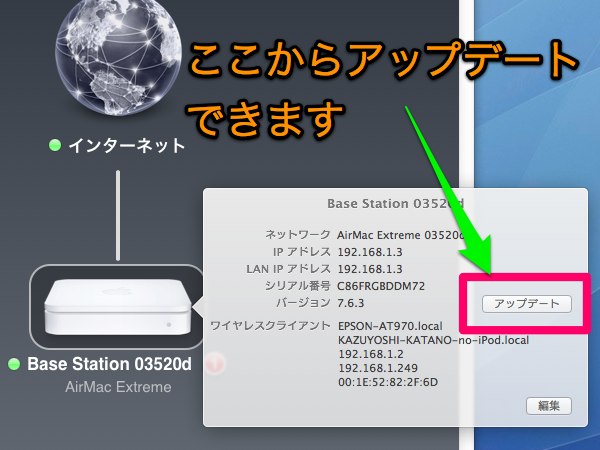
Task: Click the popover title Base Station 03520d
Action: 395,203
